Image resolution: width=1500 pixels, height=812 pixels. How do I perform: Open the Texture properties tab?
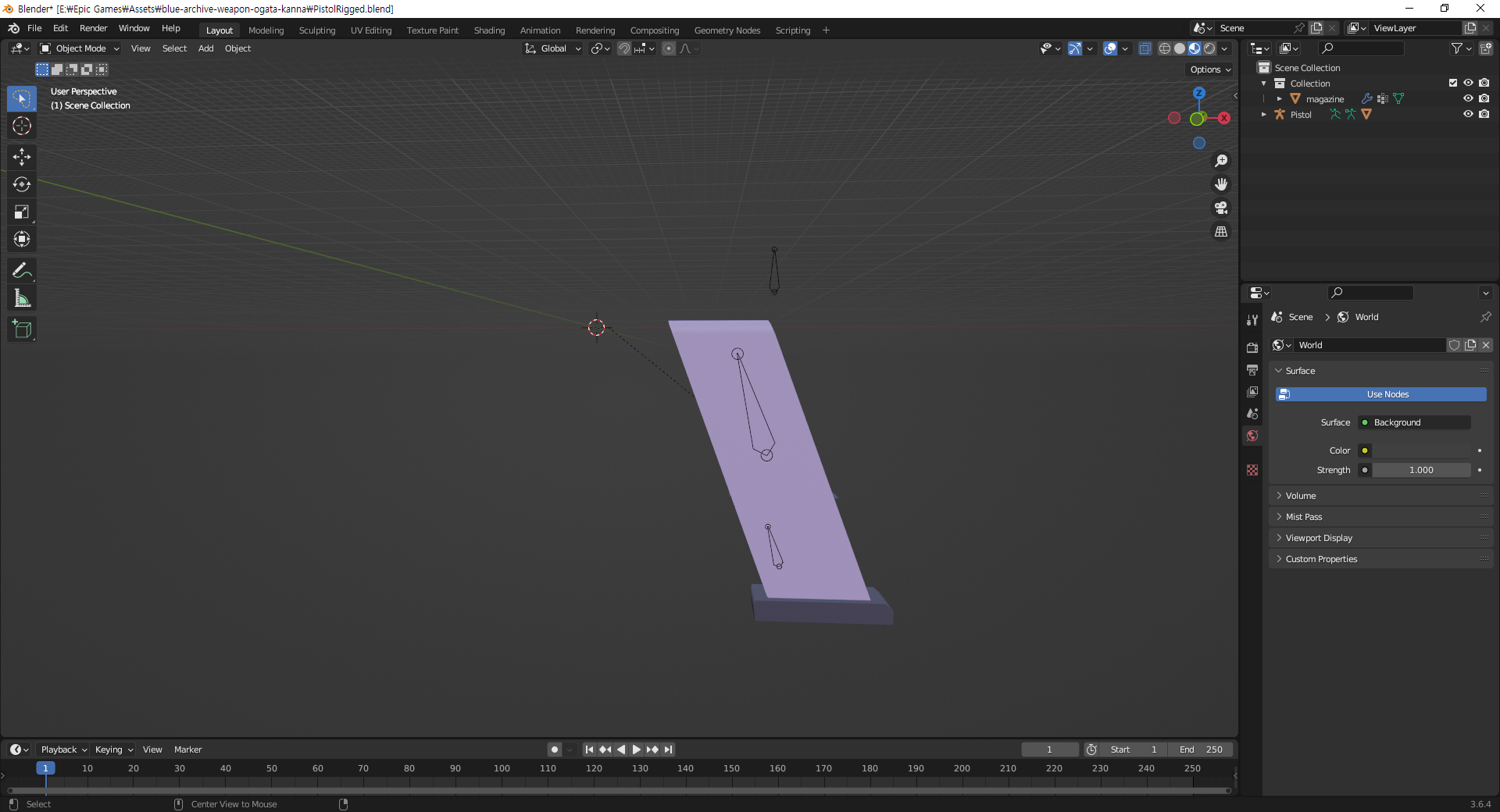1252,470
